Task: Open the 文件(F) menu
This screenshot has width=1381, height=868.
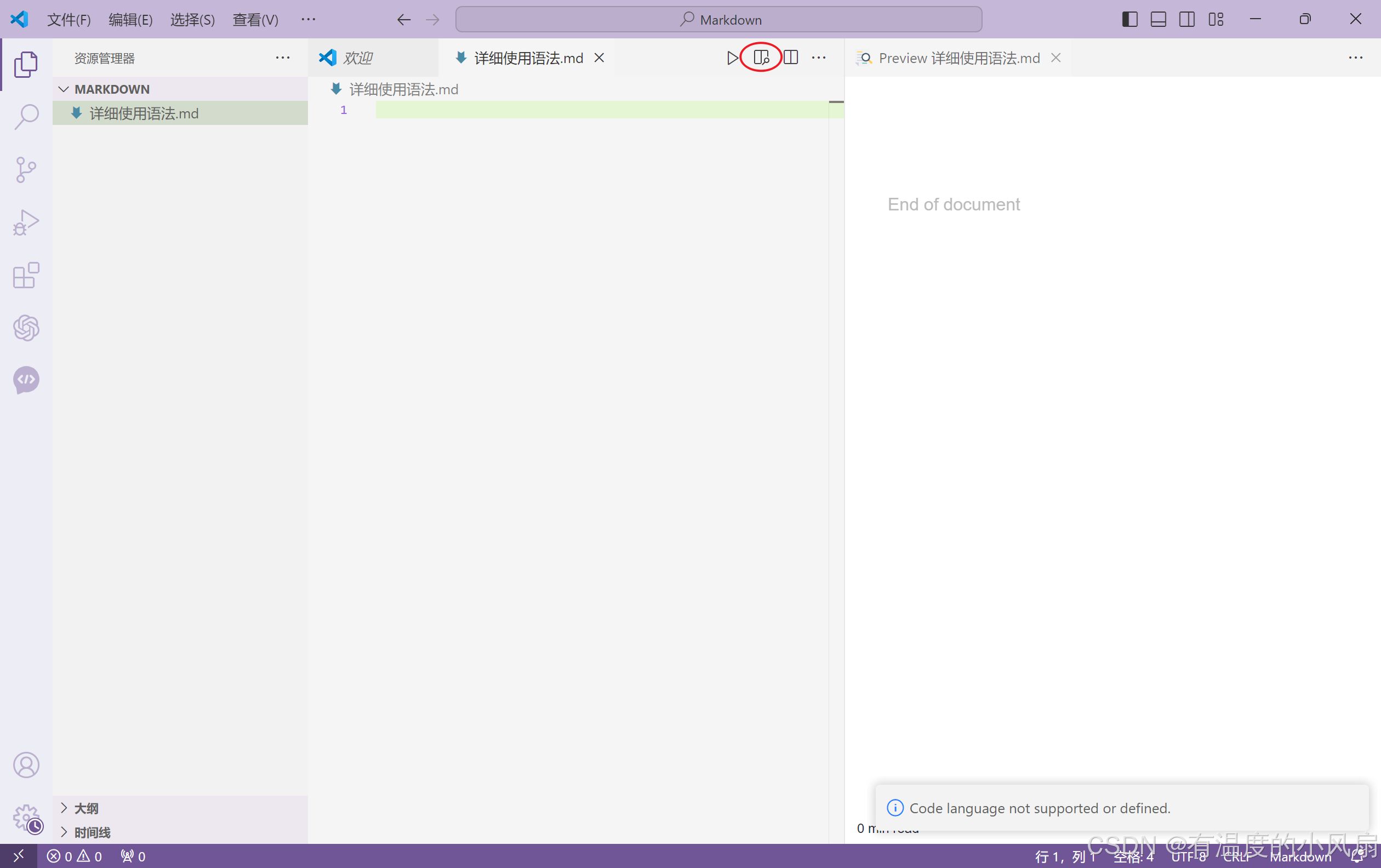Action: (x=69, y=20)
